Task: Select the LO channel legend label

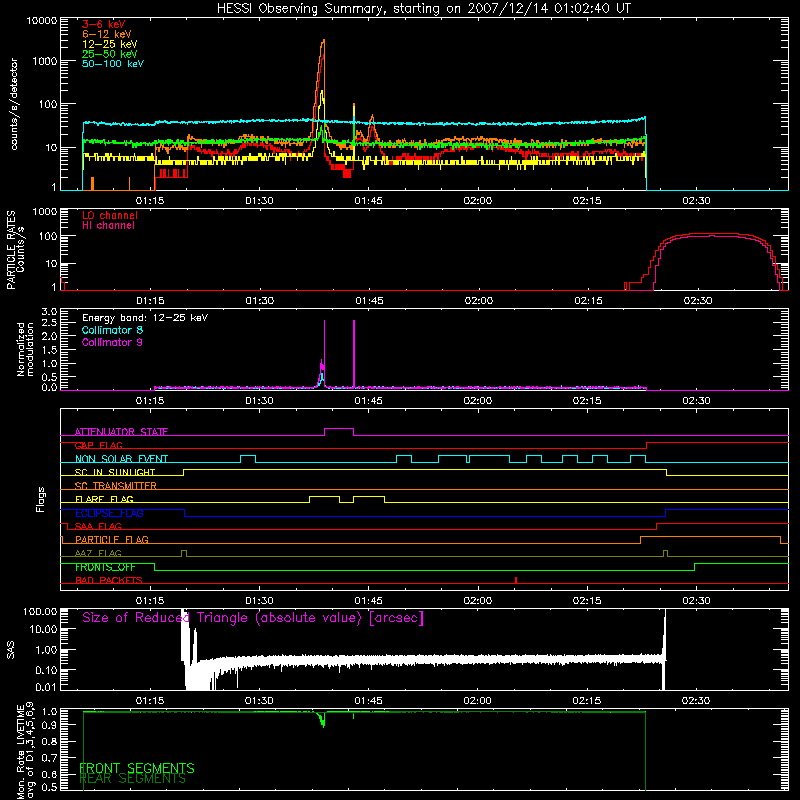Action: pyautogui.click(x=110, y=215)
